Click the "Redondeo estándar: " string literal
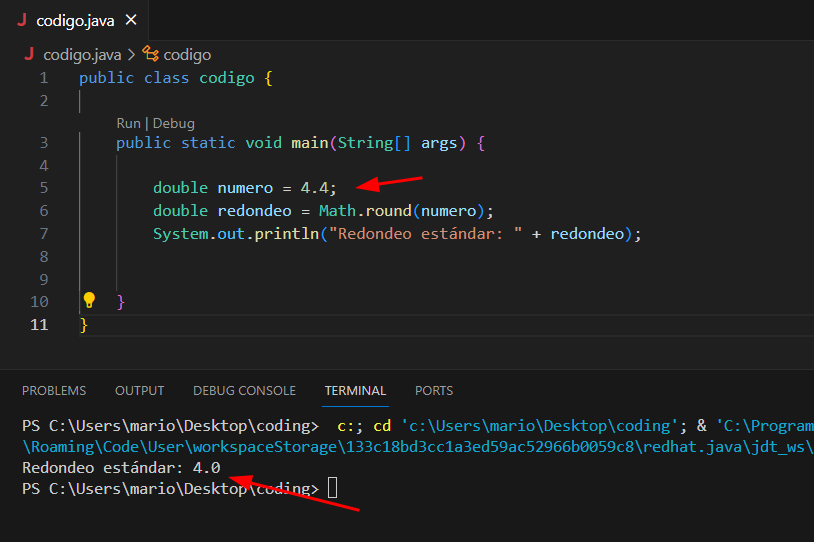Image resolution: width=814 pixels, height=542 pixels. pos(426,234)
